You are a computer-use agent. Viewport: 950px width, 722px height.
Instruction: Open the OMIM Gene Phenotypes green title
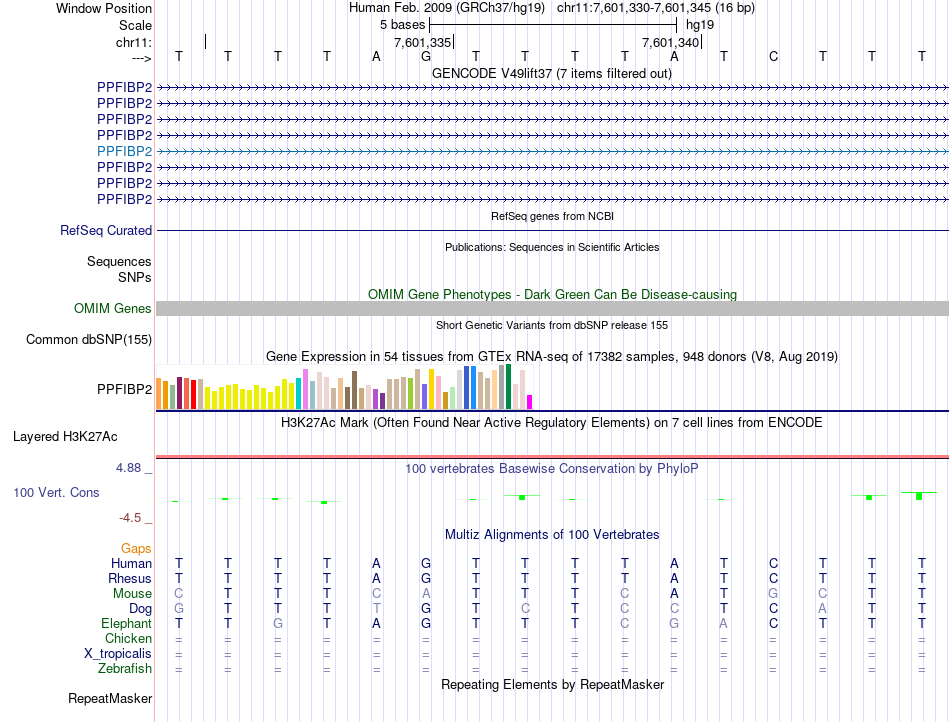point(552,294)
